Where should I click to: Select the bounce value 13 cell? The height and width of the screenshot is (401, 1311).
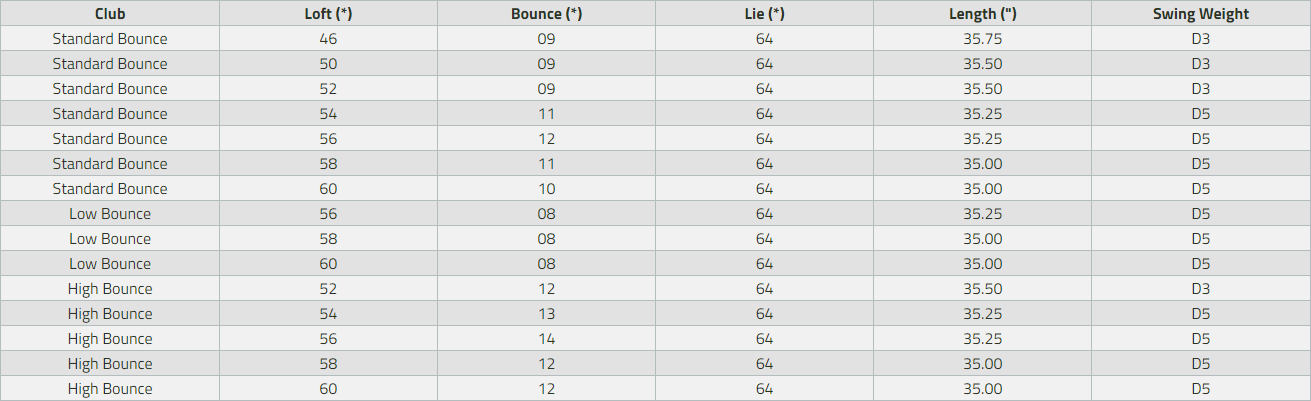(x=546, y=314)
